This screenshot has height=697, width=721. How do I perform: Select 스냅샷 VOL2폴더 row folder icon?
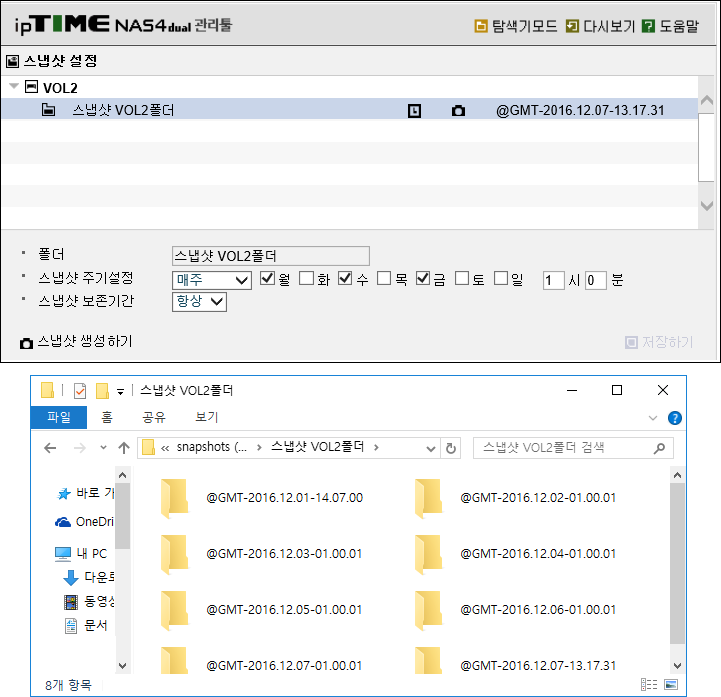point(48,110)
